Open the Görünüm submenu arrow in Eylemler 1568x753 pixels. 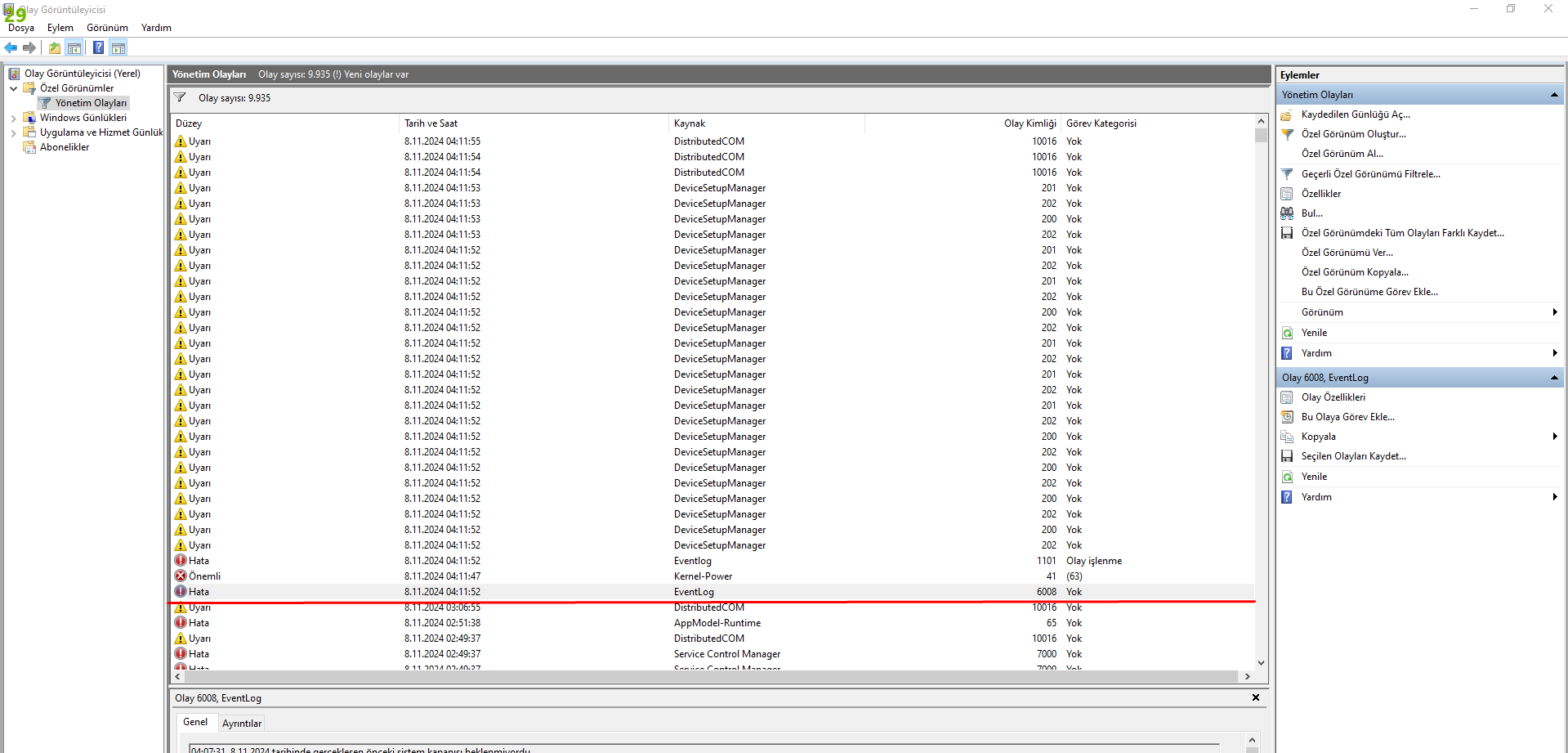coord(1554,312)
